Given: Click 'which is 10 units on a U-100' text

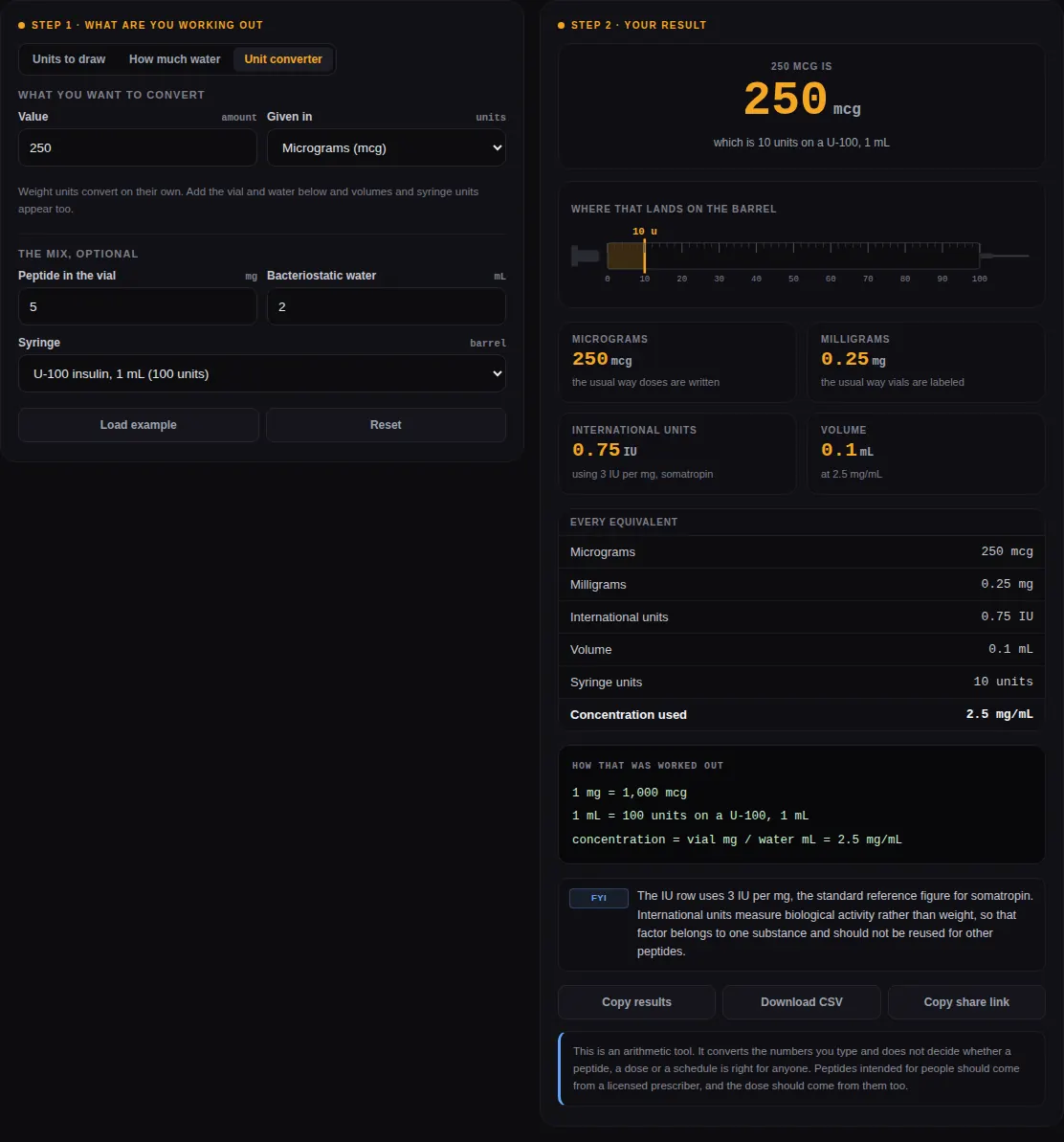Looking at the screenshot, I should (x=801, y=143).
